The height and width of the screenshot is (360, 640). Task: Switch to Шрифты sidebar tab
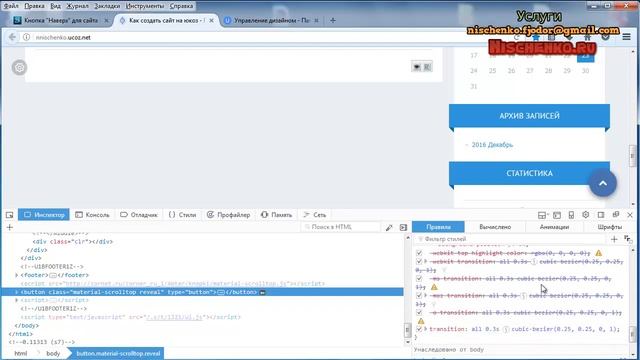tap(609, 227)
